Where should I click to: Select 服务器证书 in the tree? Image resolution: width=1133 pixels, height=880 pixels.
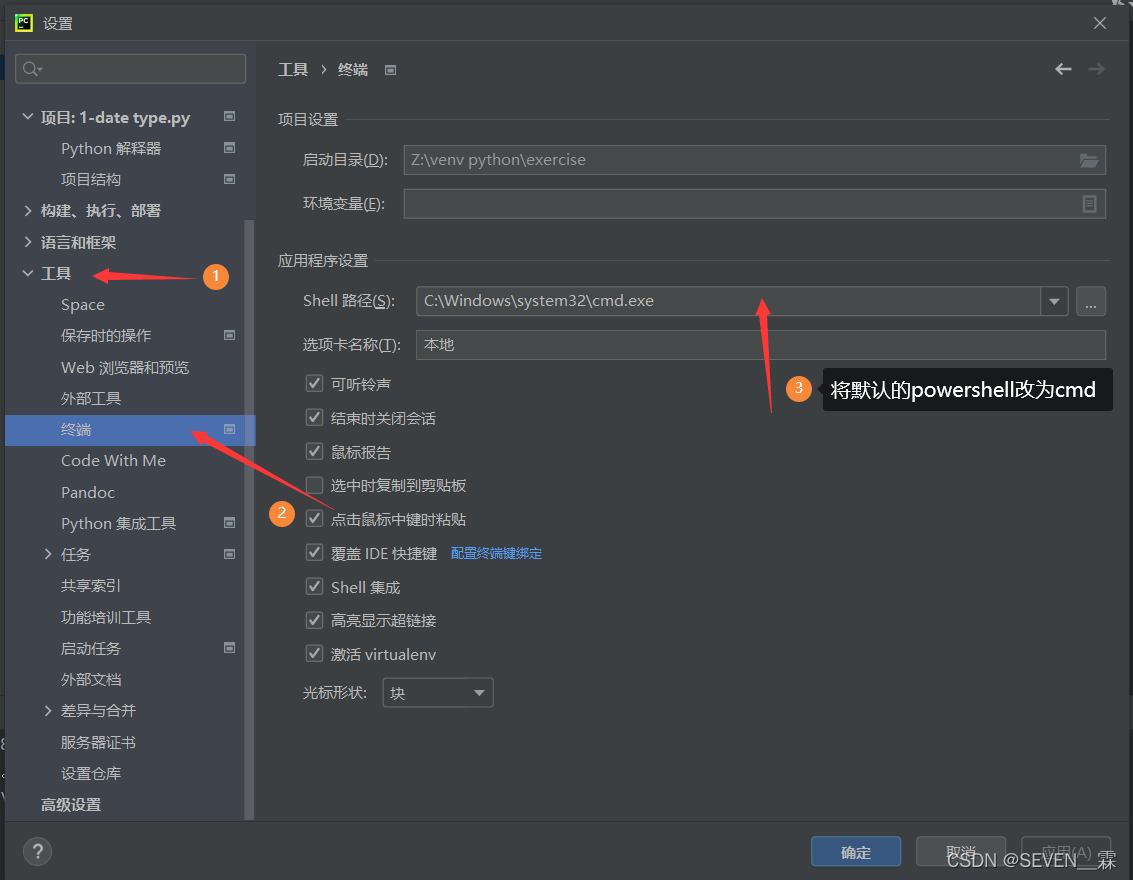click(x=98, y=742)
